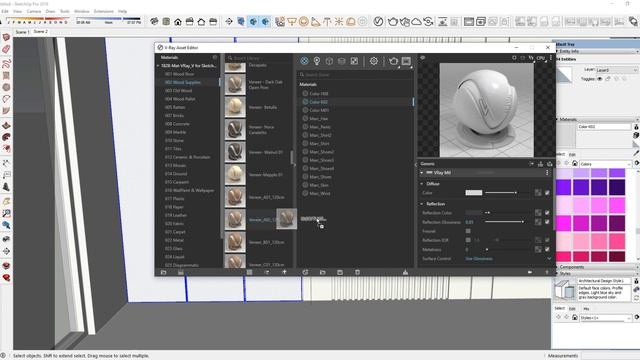The width and height of the screenshot is (640, 360).
Task: Open the Materials category in Asset Editor
Action: pos(304,61)
